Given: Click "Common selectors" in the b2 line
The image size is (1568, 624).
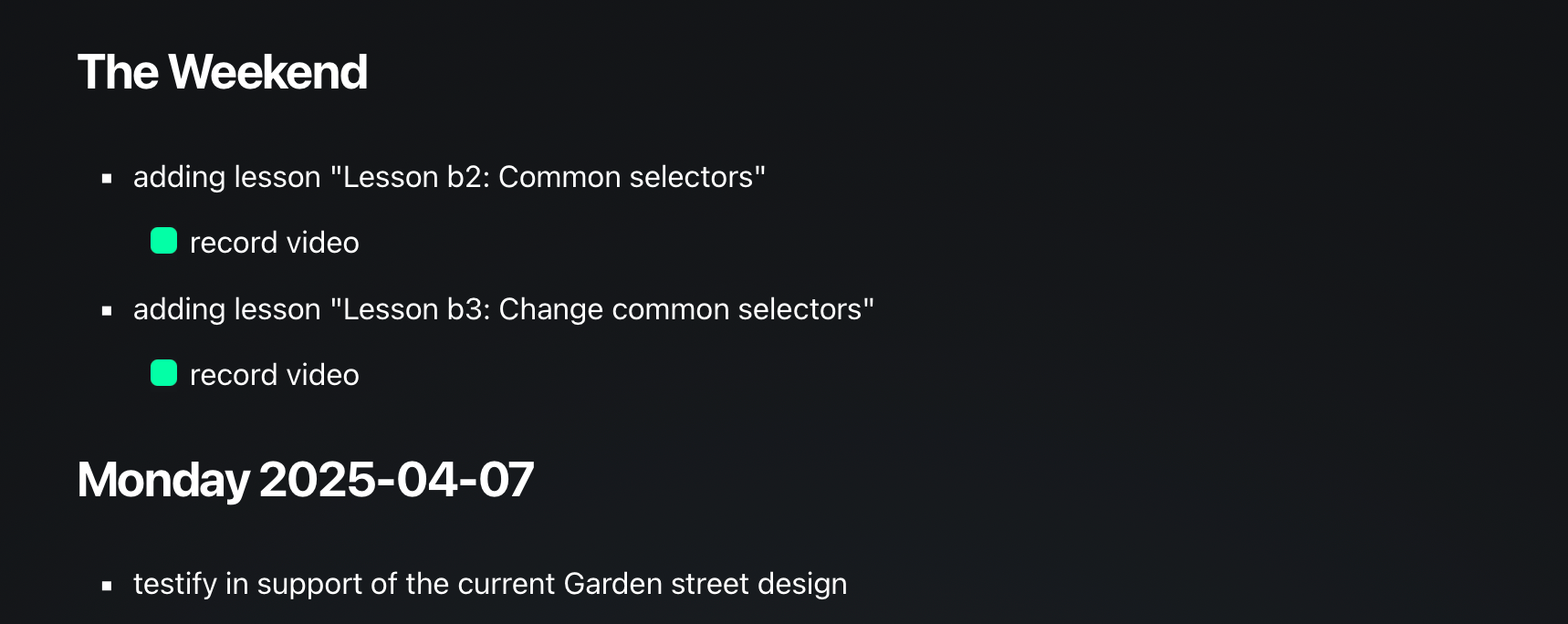Looking at the screenshot, I should click(625, 177).
